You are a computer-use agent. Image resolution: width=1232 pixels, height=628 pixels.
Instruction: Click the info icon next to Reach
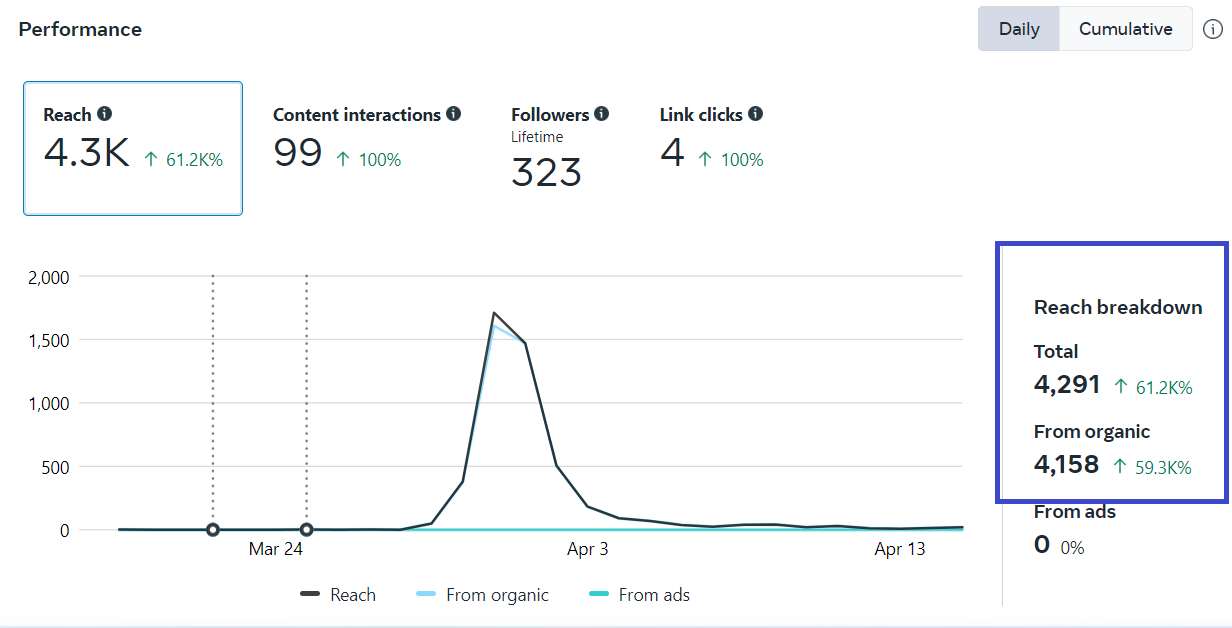coord(104,115)
